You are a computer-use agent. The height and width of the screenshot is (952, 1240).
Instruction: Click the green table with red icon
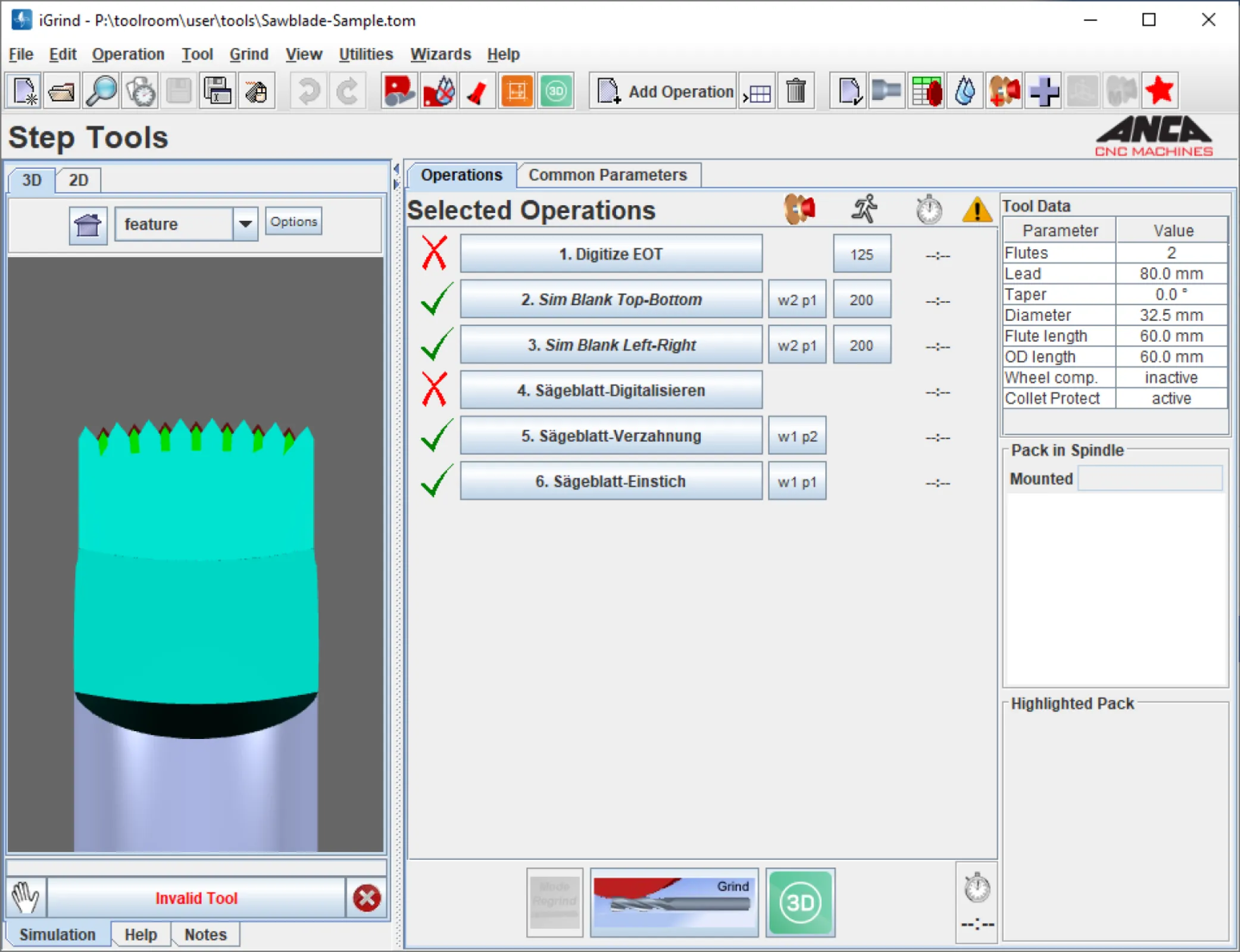[926, 91]
